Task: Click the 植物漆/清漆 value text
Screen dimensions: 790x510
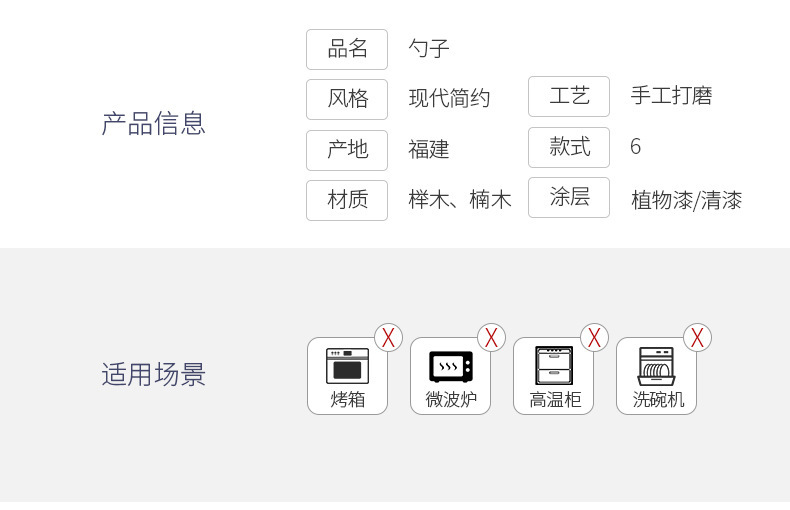Action: coord(686,201)
